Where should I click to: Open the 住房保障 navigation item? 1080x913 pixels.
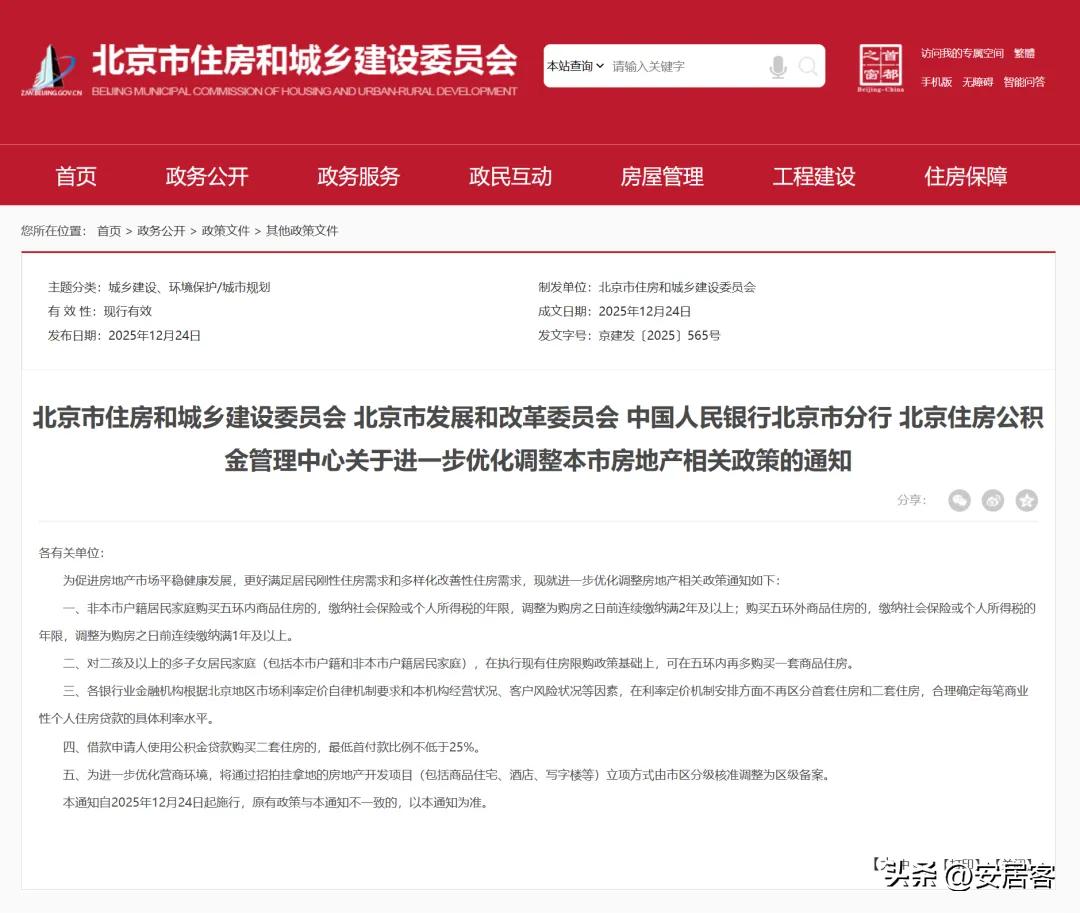pyautogui.click(x=965, y=177)
